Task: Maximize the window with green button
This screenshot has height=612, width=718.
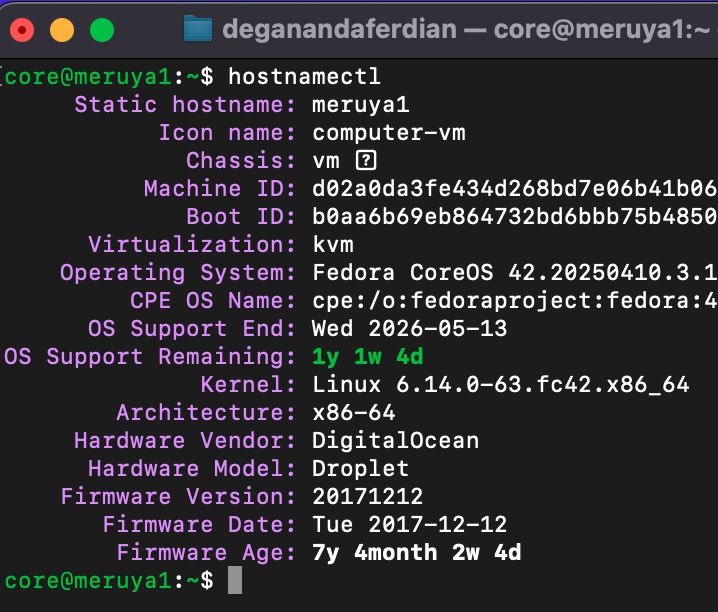Action: coord(102,30)
